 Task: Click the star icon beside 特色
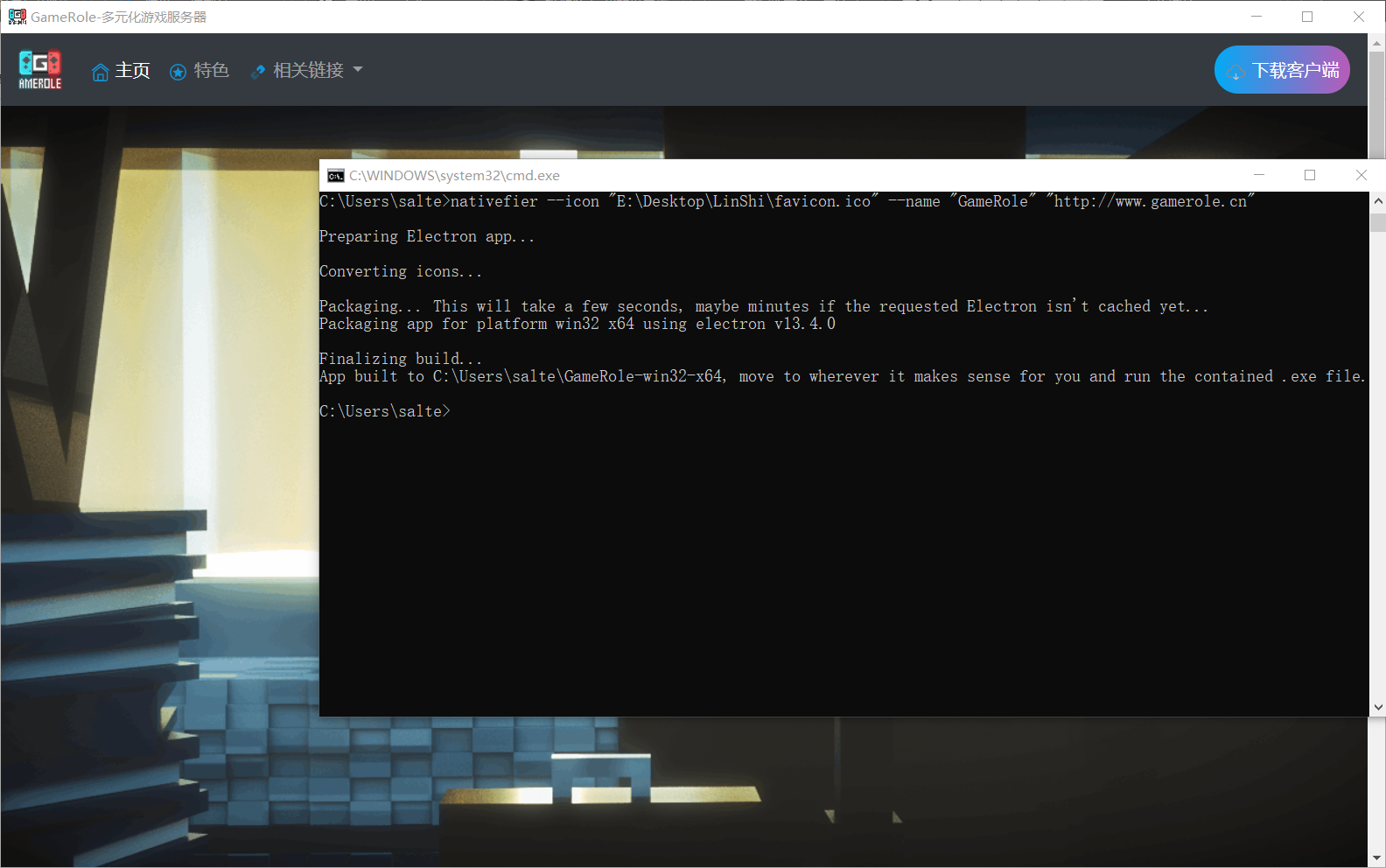pos(178,72)
